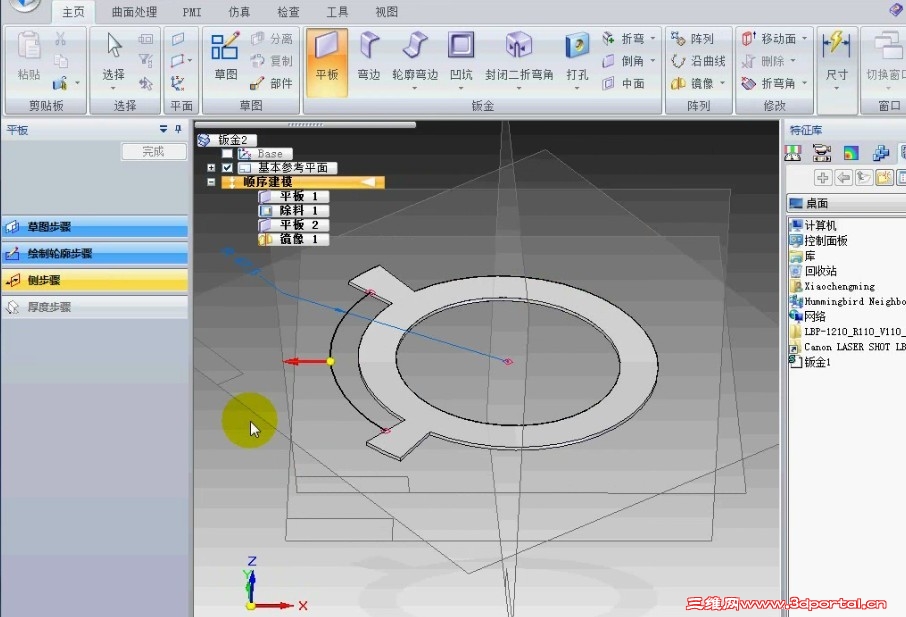Viewport: 906px width, 617px height.
Task: Switch to the 主页 ribbon tab
Action: point(73,12)
